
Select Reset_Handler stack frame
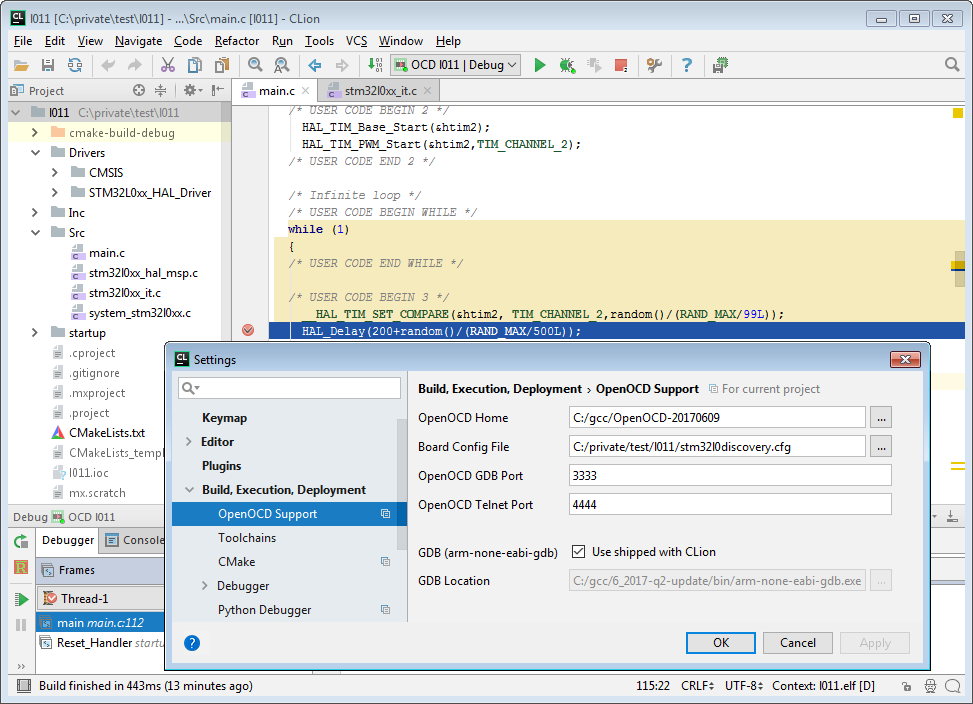point(101,643)
